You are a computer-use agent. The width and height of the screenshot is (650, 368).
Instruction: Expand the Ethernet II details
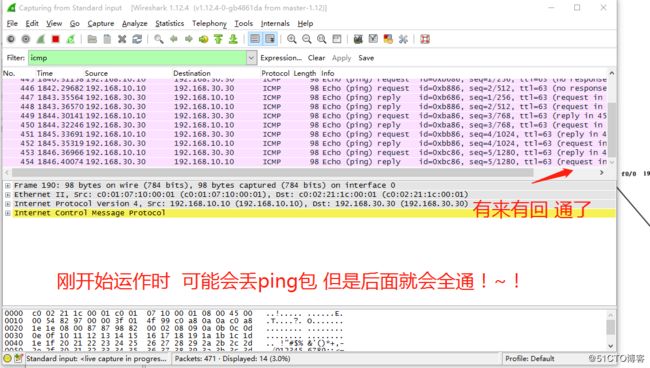(7, 194)
